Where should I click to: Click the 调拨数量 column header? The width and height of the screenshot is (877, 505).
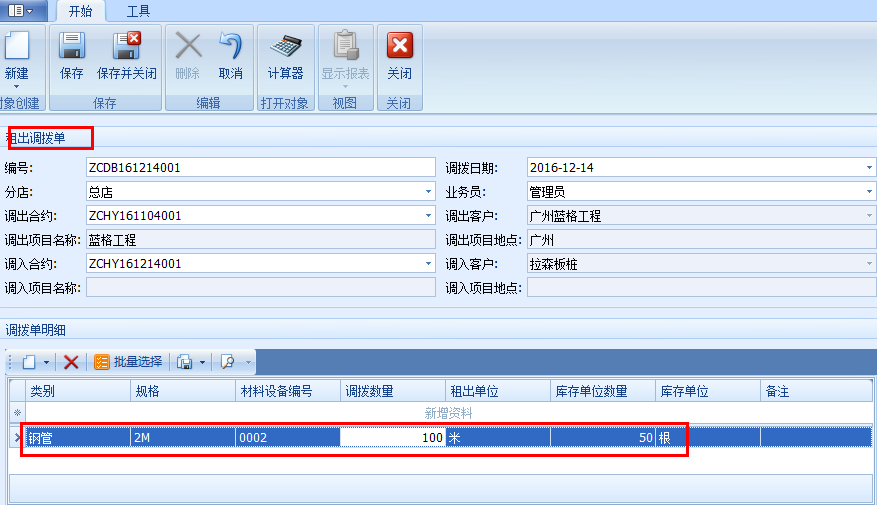click(393, 391)
